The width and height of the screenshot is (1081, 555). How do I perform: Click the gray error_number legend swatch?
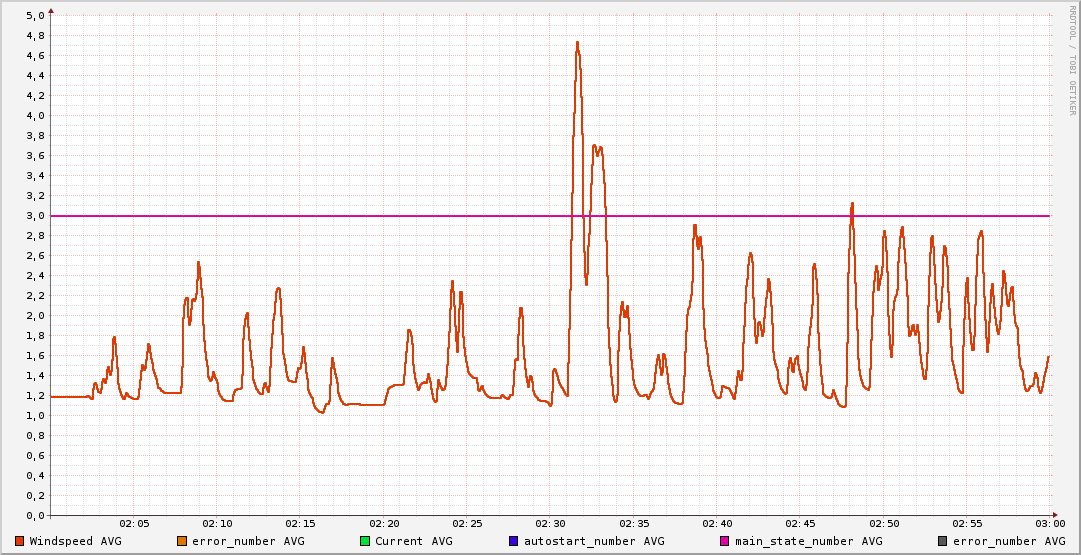(x=942, y=541)
